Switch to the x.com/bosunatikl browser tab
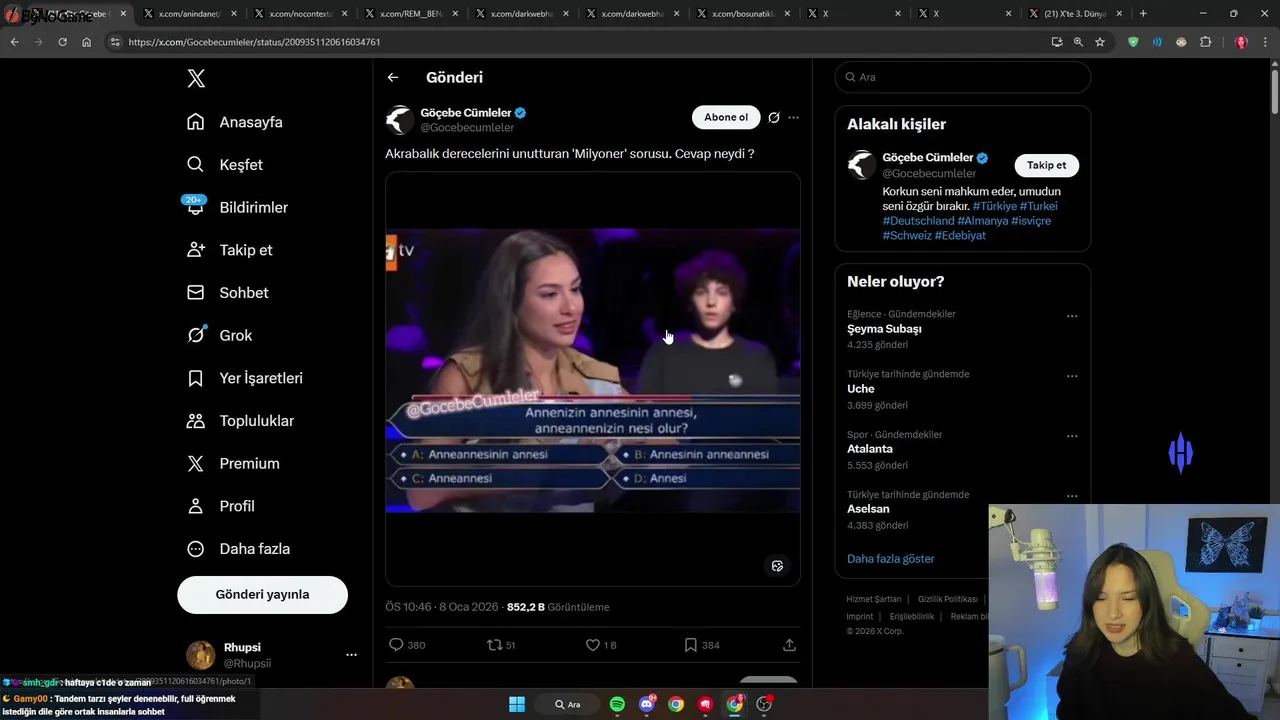The height and width of the screenshot is (720, 1280). point(742,14)
